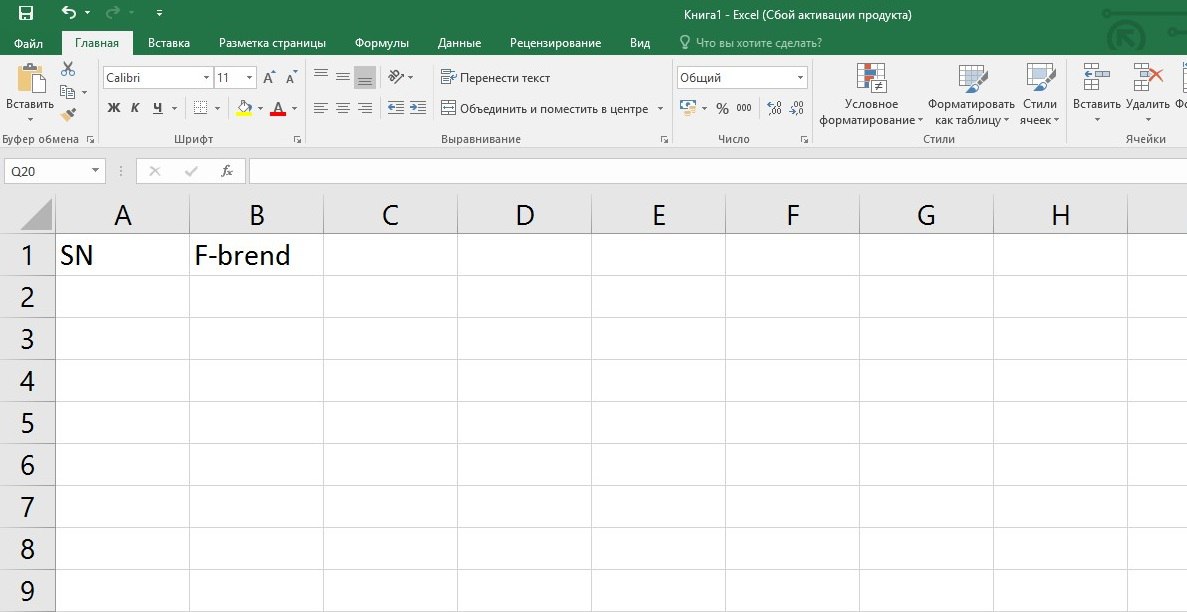Click the Что вы хотите сделать search box
Screen dimensions: 1187x612
click(759, 43)
